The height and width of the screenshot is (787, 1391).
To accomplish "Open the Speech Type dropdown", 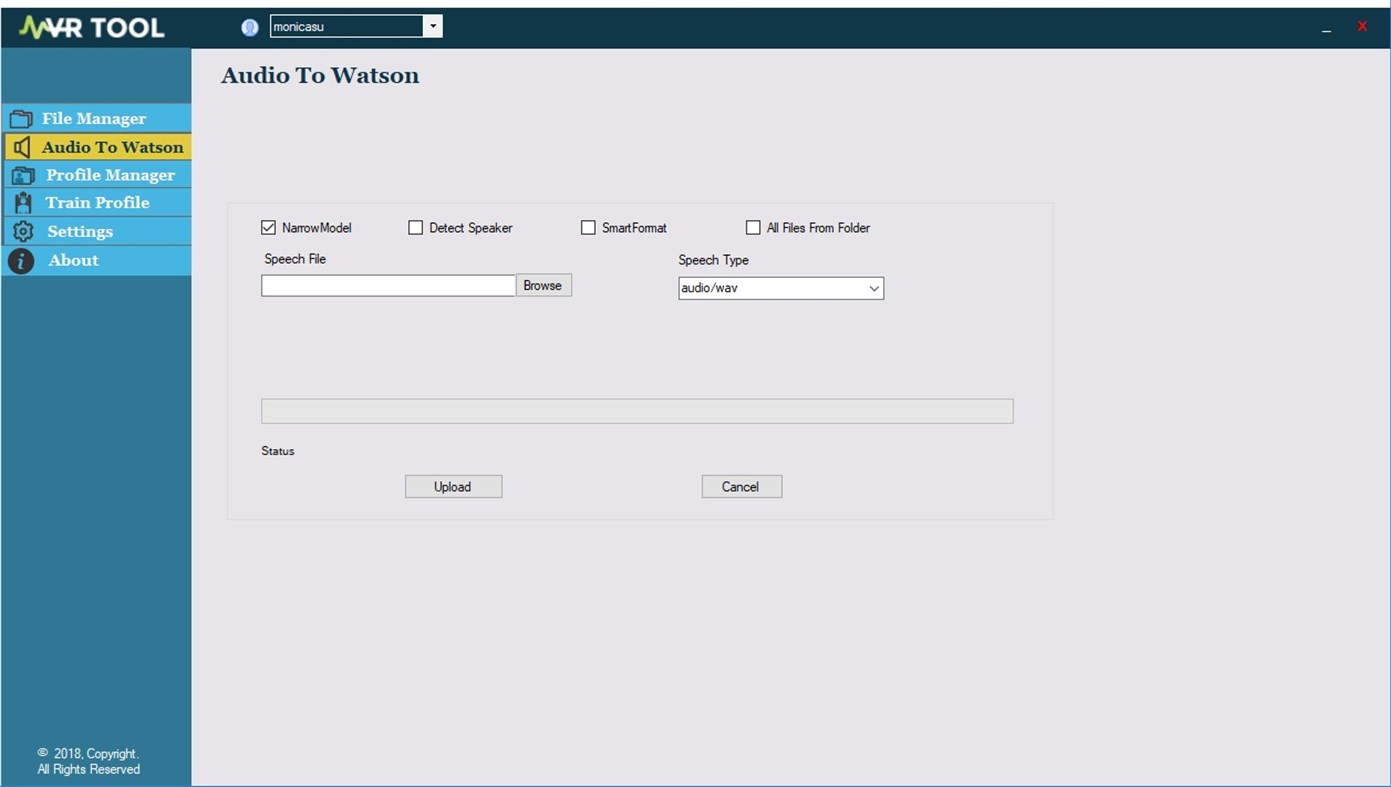I will tap(872, 288).
